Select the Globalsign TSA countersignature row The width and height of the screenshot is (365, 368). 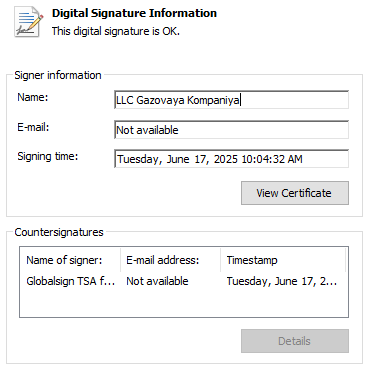click(182, 281)
